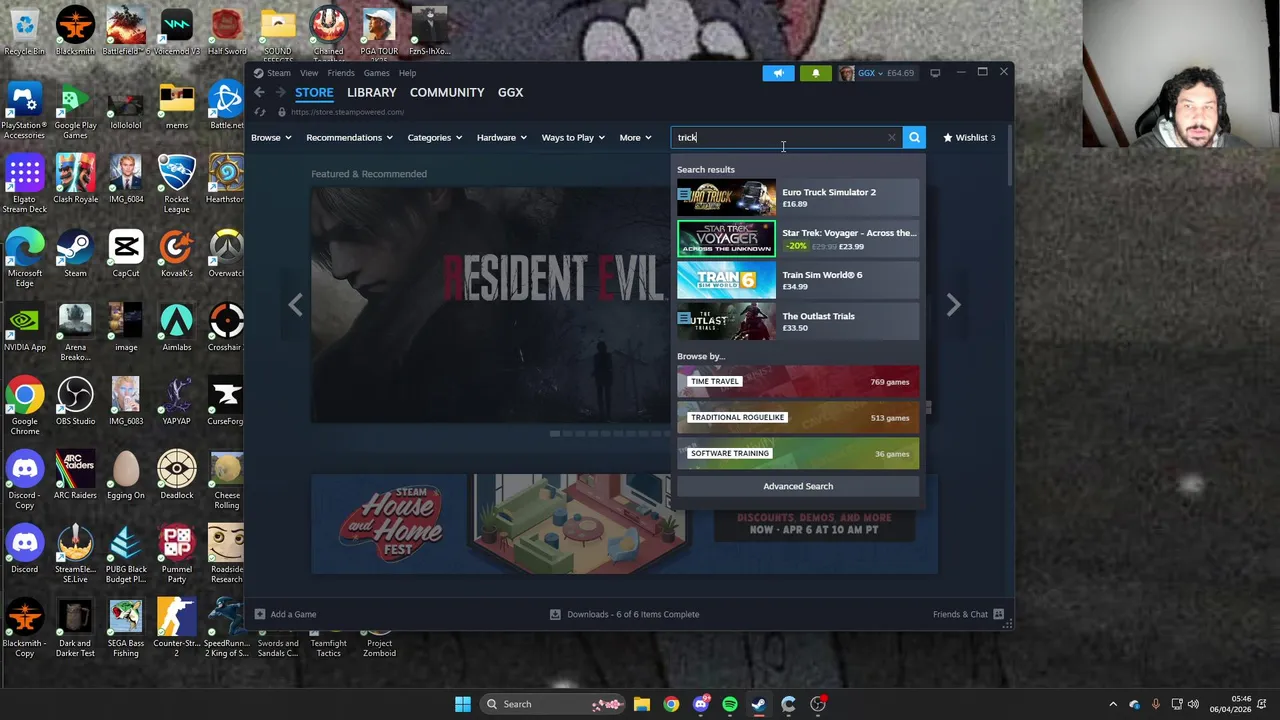Screen dimensions: 1280x720
Task: Select Star Trek: Voyager search result
Action: (797, 239)
